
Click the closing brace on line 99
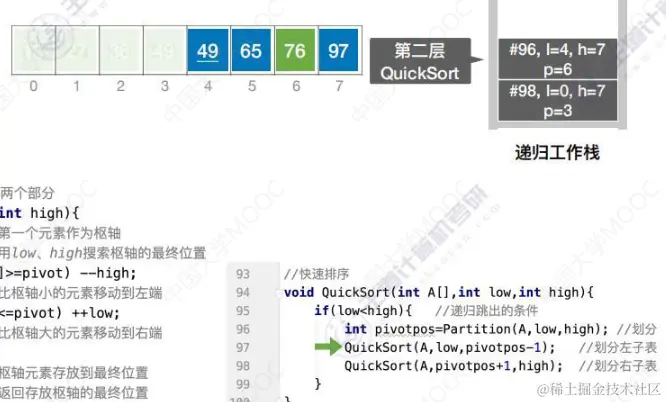coord(318,383)
